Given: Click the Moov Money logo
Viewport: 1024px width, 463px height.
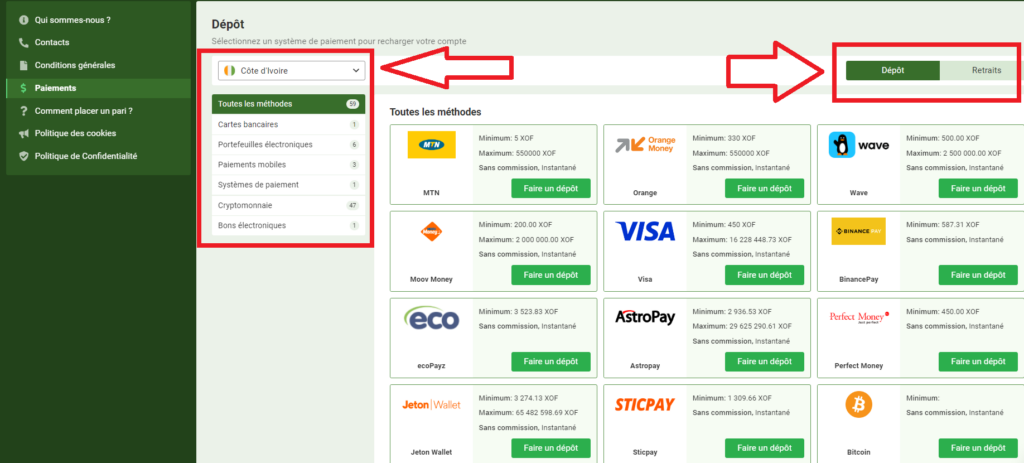Looking at the screenshot, I should pos(431,231).
